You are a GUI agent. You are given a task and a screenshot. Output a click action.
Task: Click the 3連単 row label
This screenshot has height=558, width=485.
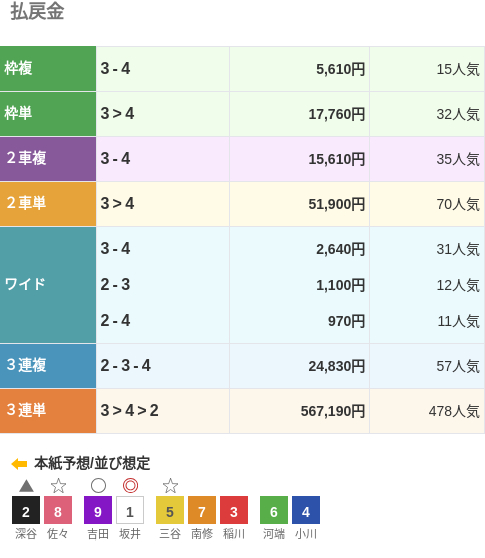pos(48,411)
